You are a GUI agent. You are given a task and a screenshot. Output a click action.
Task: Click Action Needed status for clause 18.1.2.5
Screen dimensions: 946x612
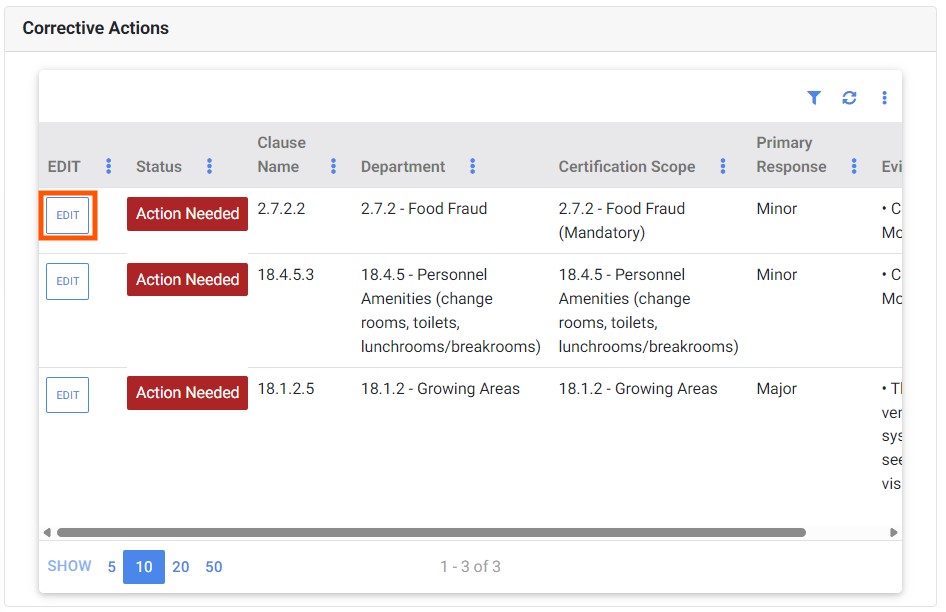[187, 393]
